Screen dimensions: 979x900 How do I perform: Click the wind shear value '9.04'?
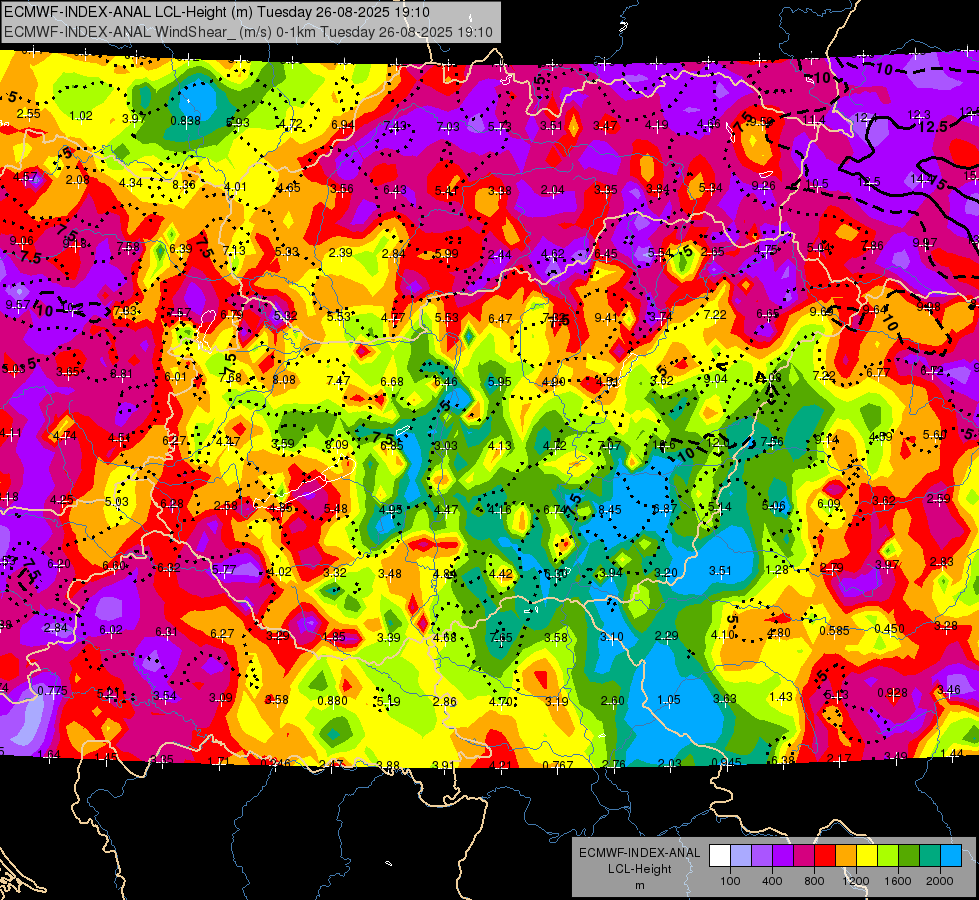716,378
